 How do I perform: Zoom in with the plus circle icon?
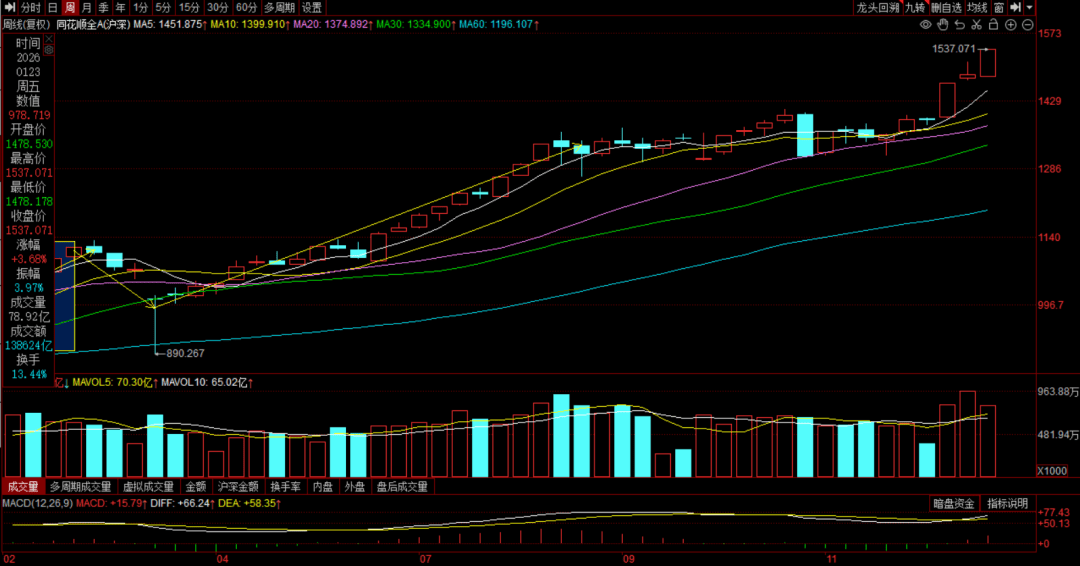pyautogui.click(x=1011, y=24)
